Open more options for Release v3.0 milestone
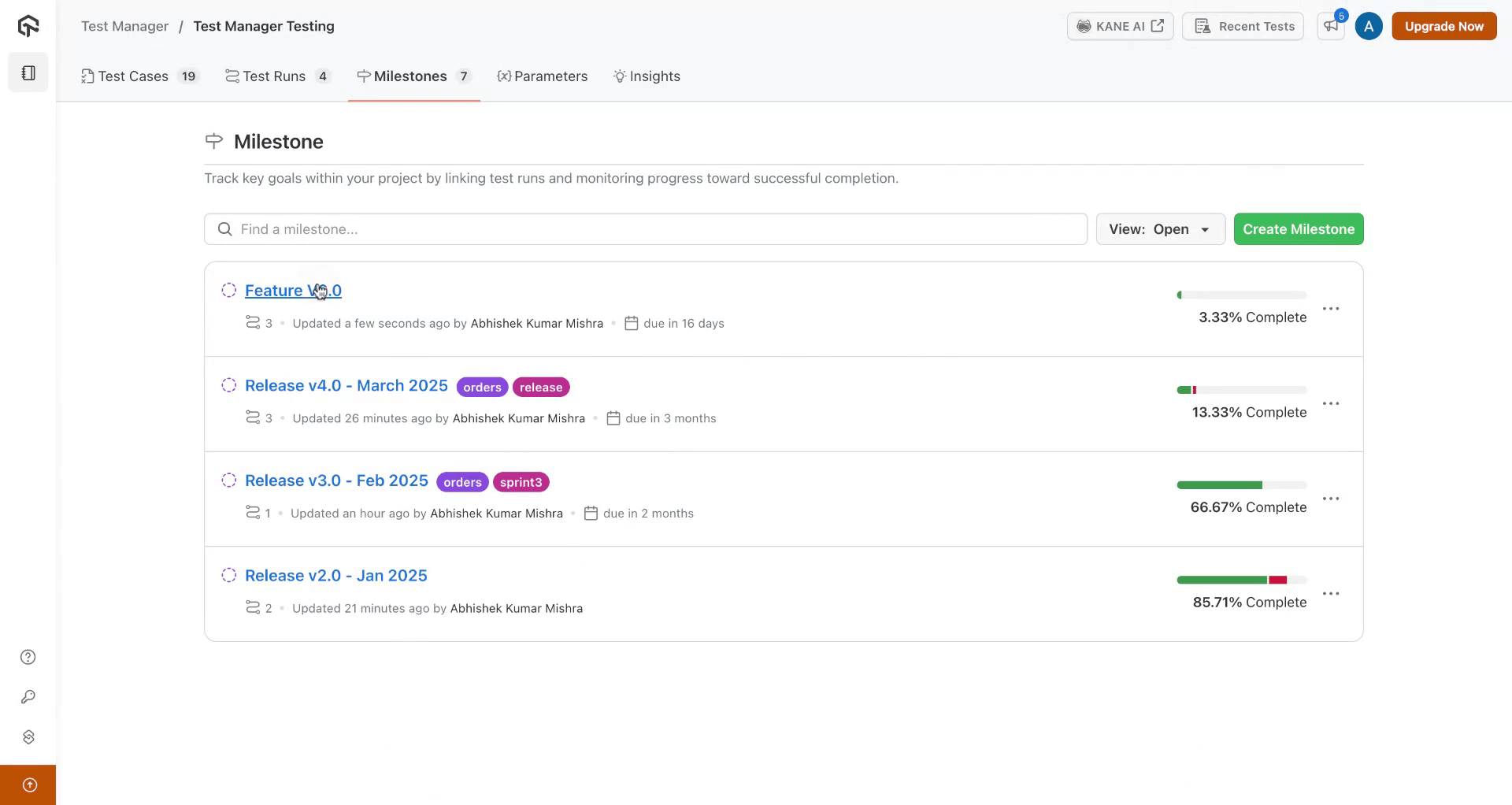The width and height of the screenshot is (1512, 805). (1331, 499)
